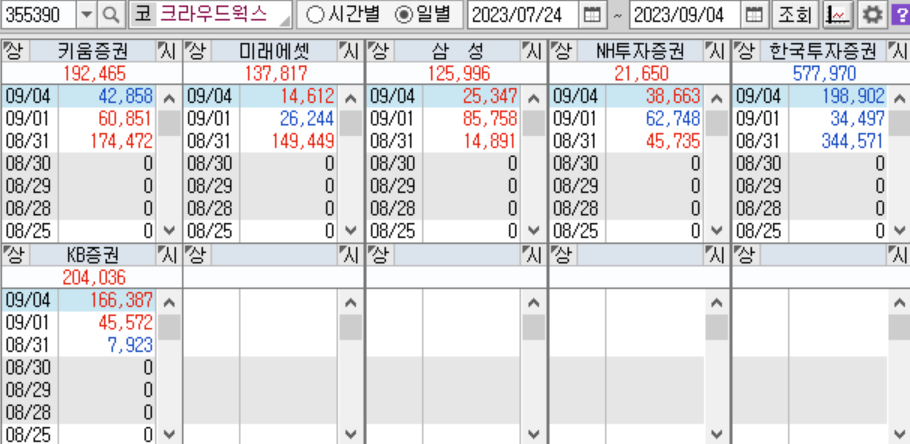This screenshot has height=444, width=910.
Task: Click 상 button in 키움증권 panel
Action: point(14,52)
